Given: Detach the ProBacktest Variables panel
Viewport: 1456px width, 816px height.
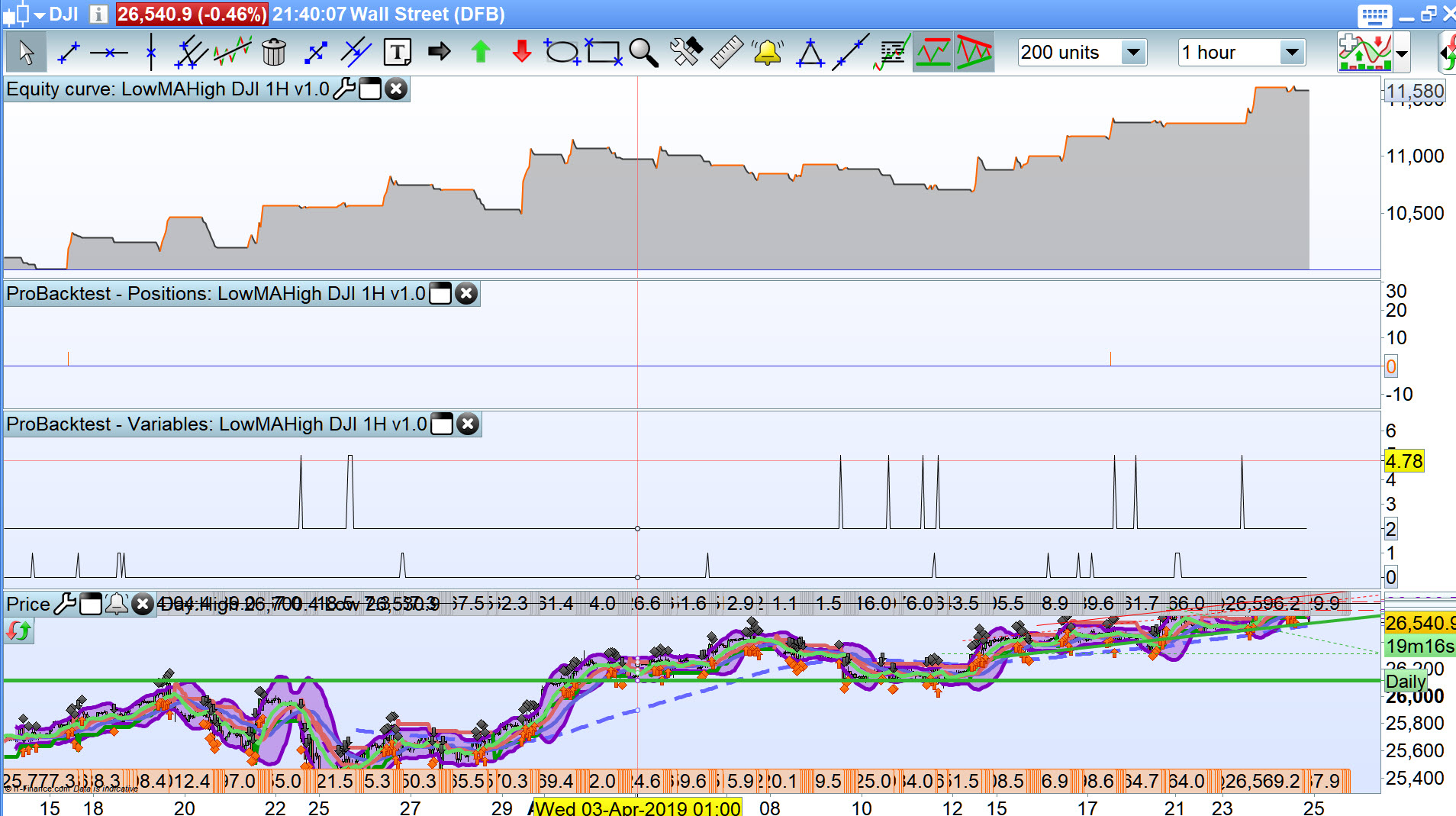Looking at the screenshot, I should point(442,424).
